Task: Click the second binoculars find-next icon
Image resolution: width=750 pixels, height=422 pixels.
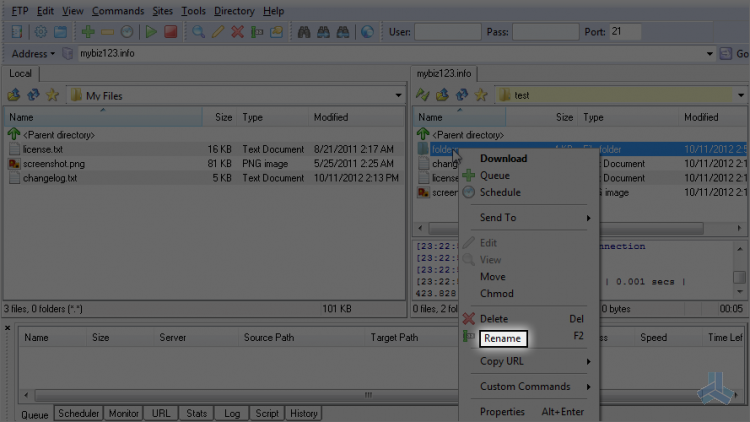Action: [323, 32]
